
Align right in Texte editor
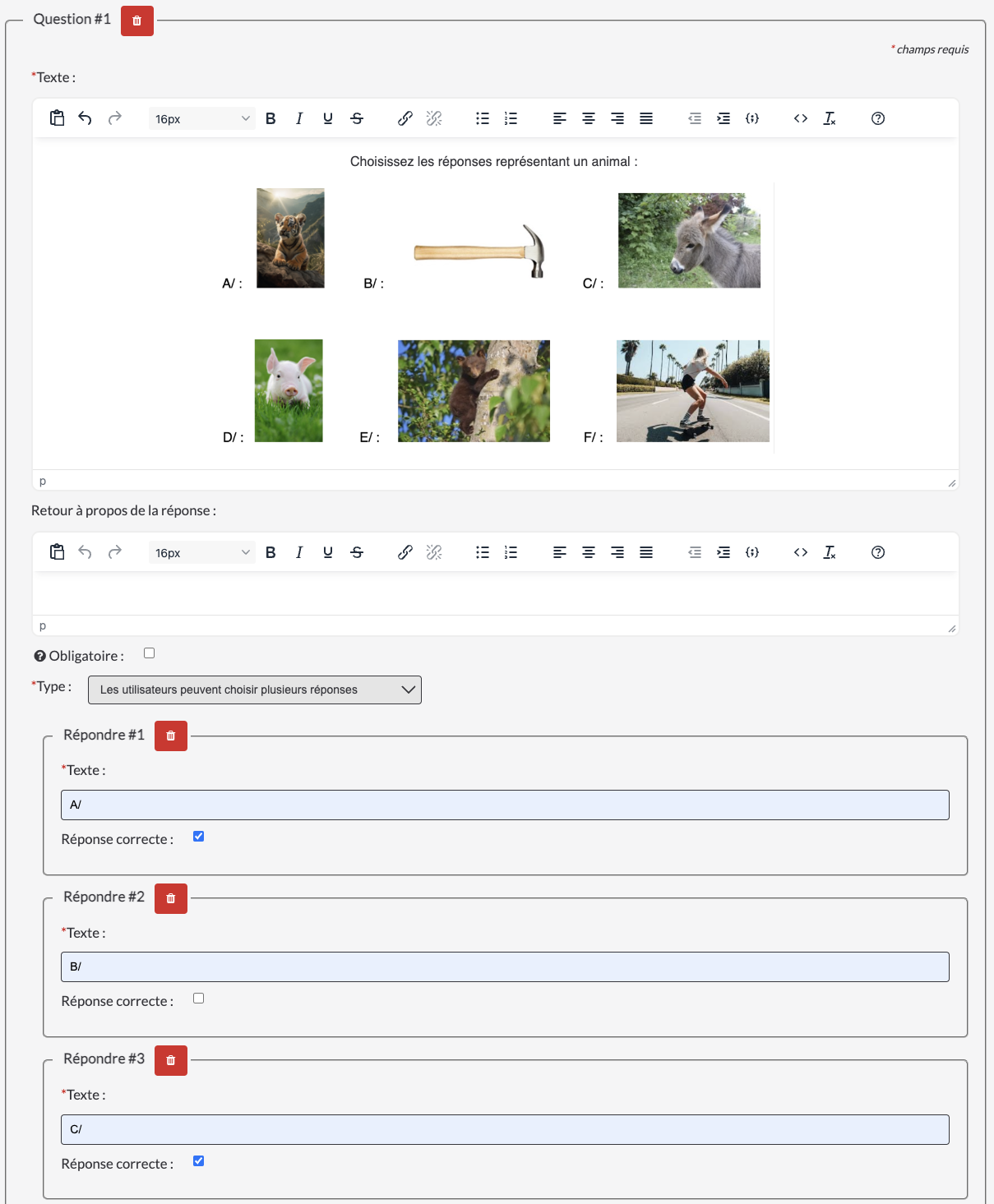[617, 118]
